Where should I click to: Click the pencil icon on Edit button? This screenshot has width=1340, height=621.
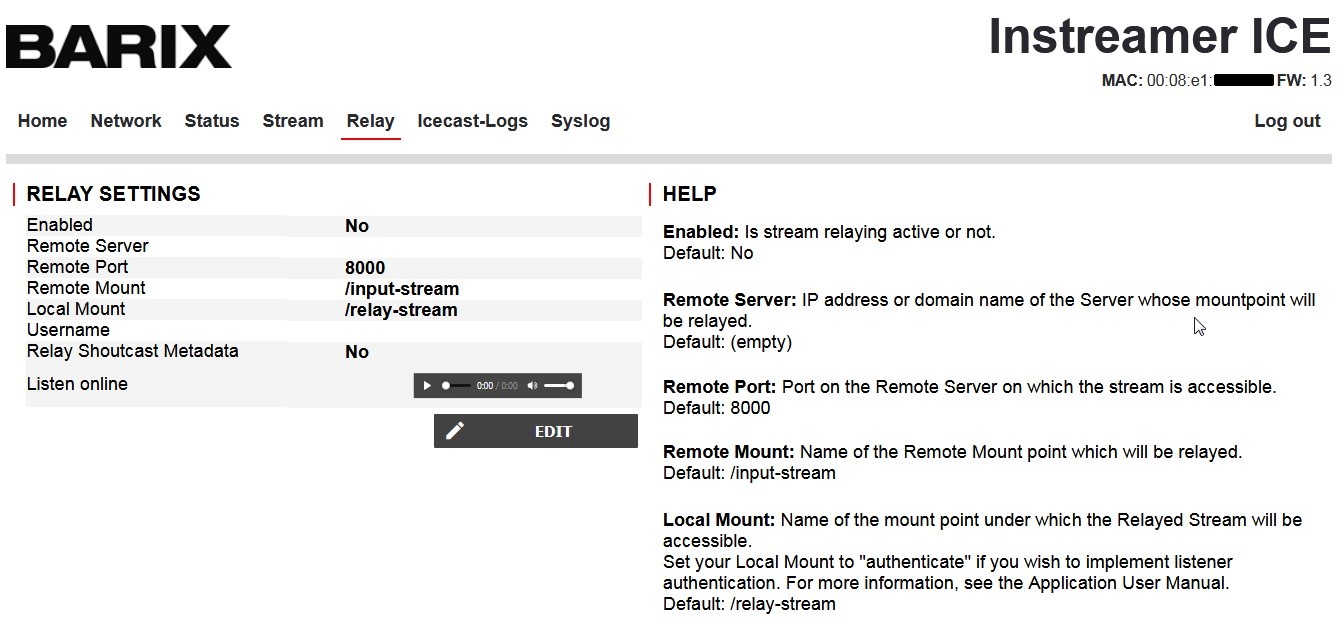(455, 431)
